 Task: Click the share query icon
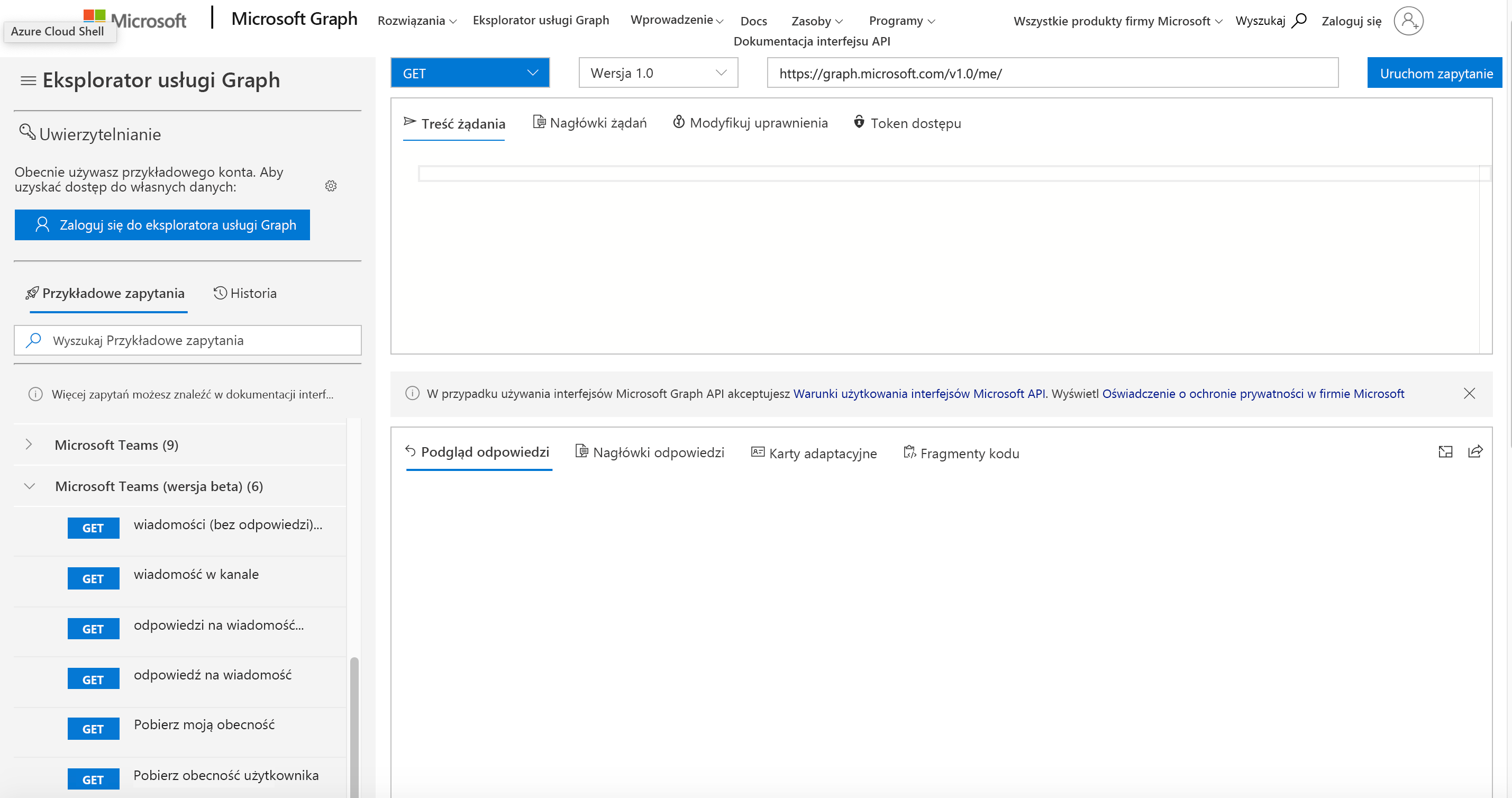point(1475,452)
